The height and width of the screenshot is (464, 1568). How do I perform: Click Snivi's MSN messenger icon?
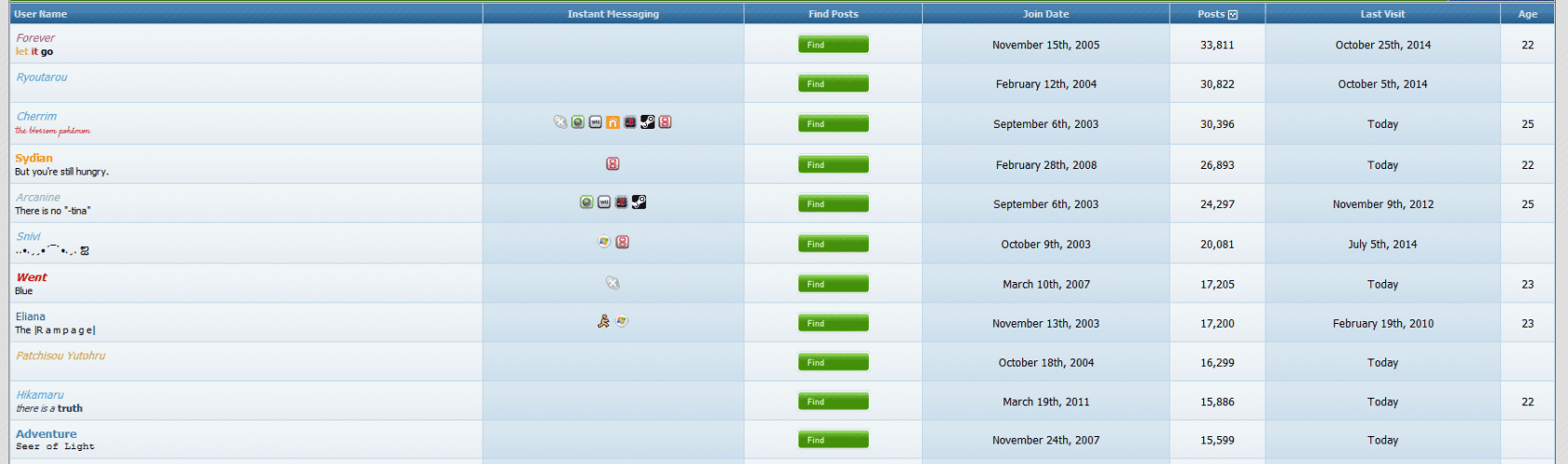tap(604, 242)
